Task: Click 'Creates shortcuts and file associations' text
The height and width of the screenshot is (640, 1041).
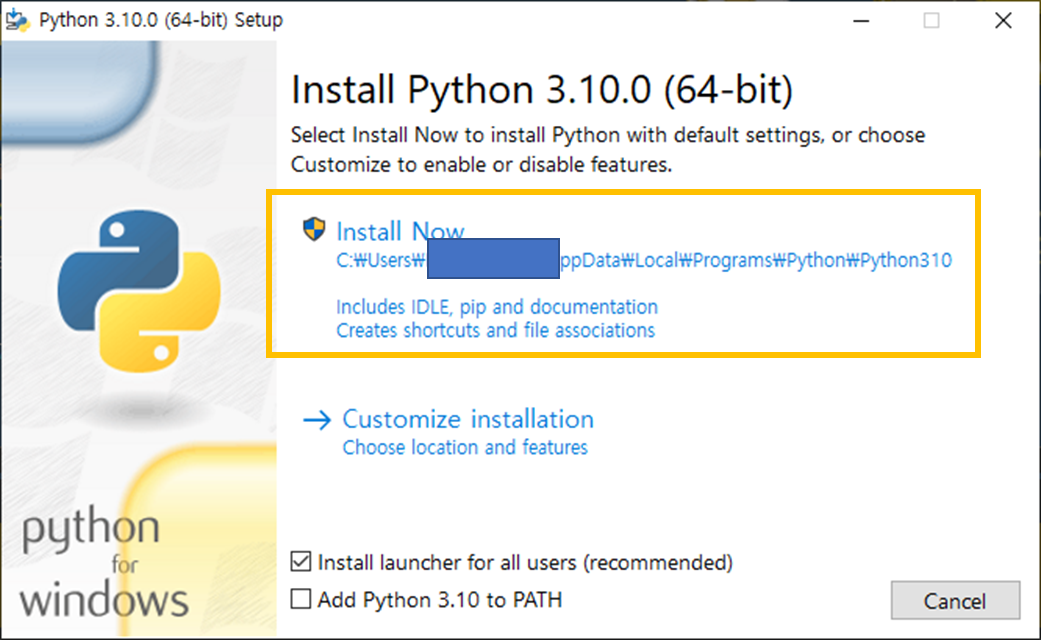Action: coord(495,330)
